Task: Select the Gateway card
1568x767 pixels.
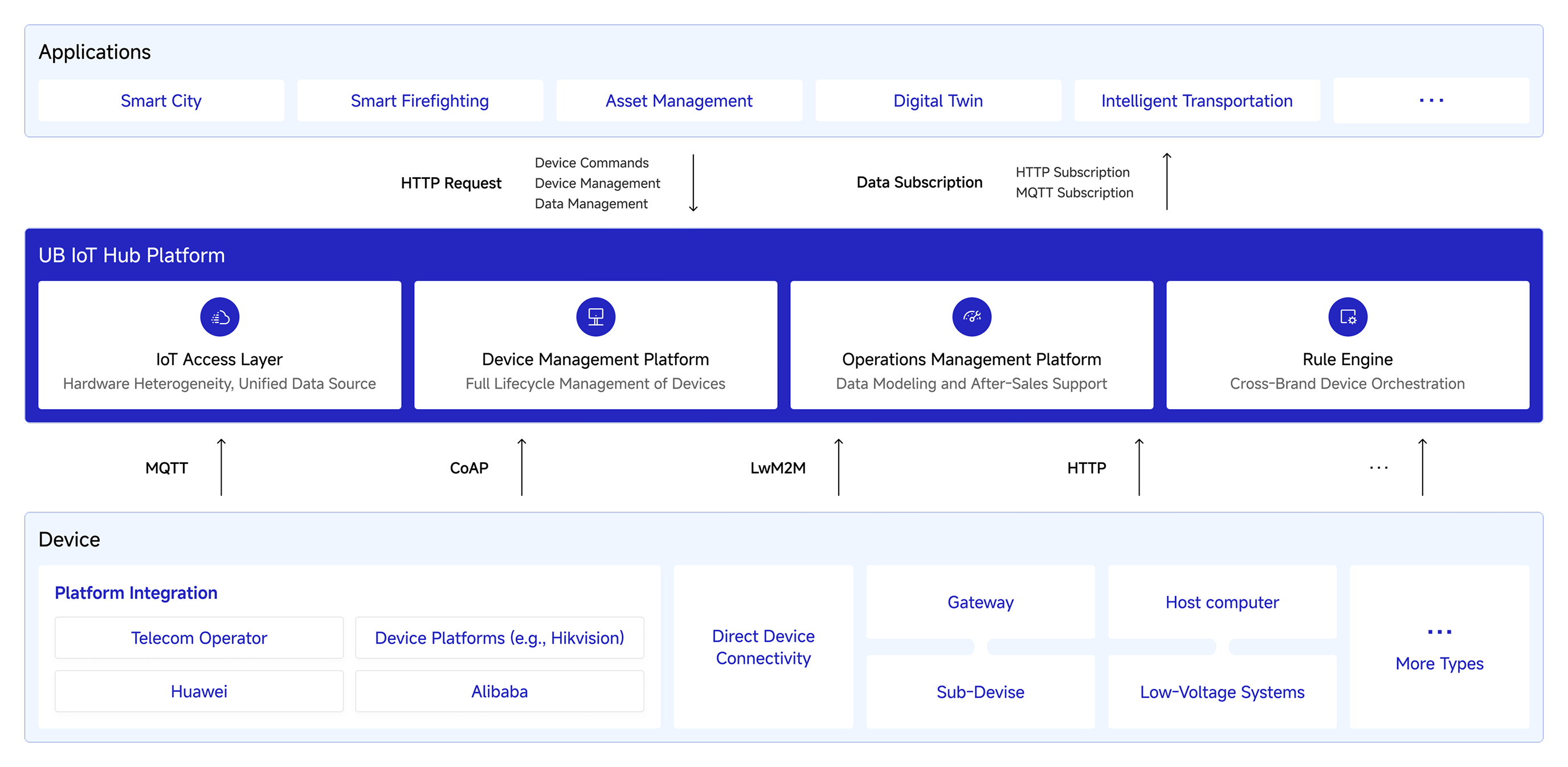Action: point(980,602)
